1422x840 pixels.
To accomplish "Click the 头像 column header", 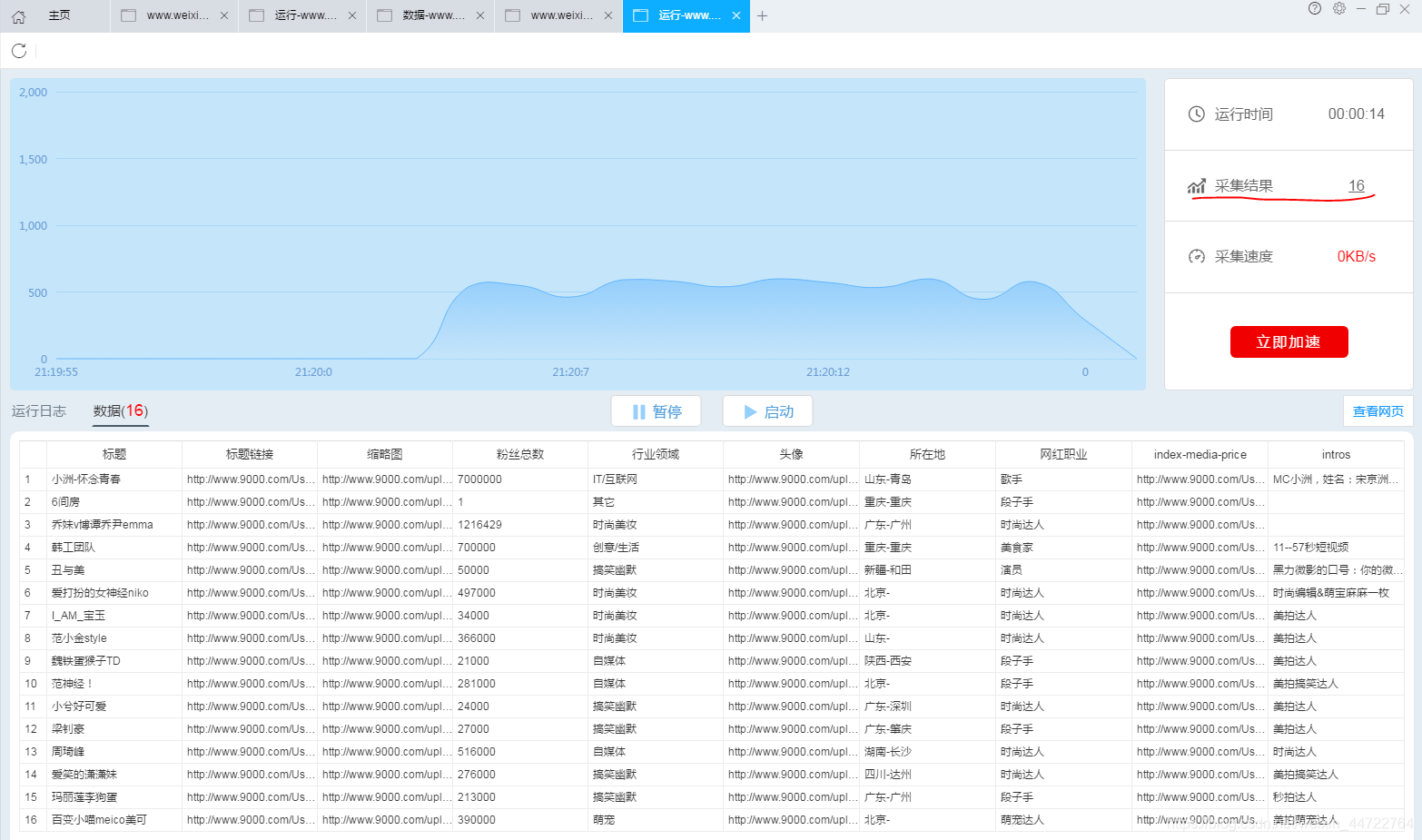I will [x=792, y=454].
